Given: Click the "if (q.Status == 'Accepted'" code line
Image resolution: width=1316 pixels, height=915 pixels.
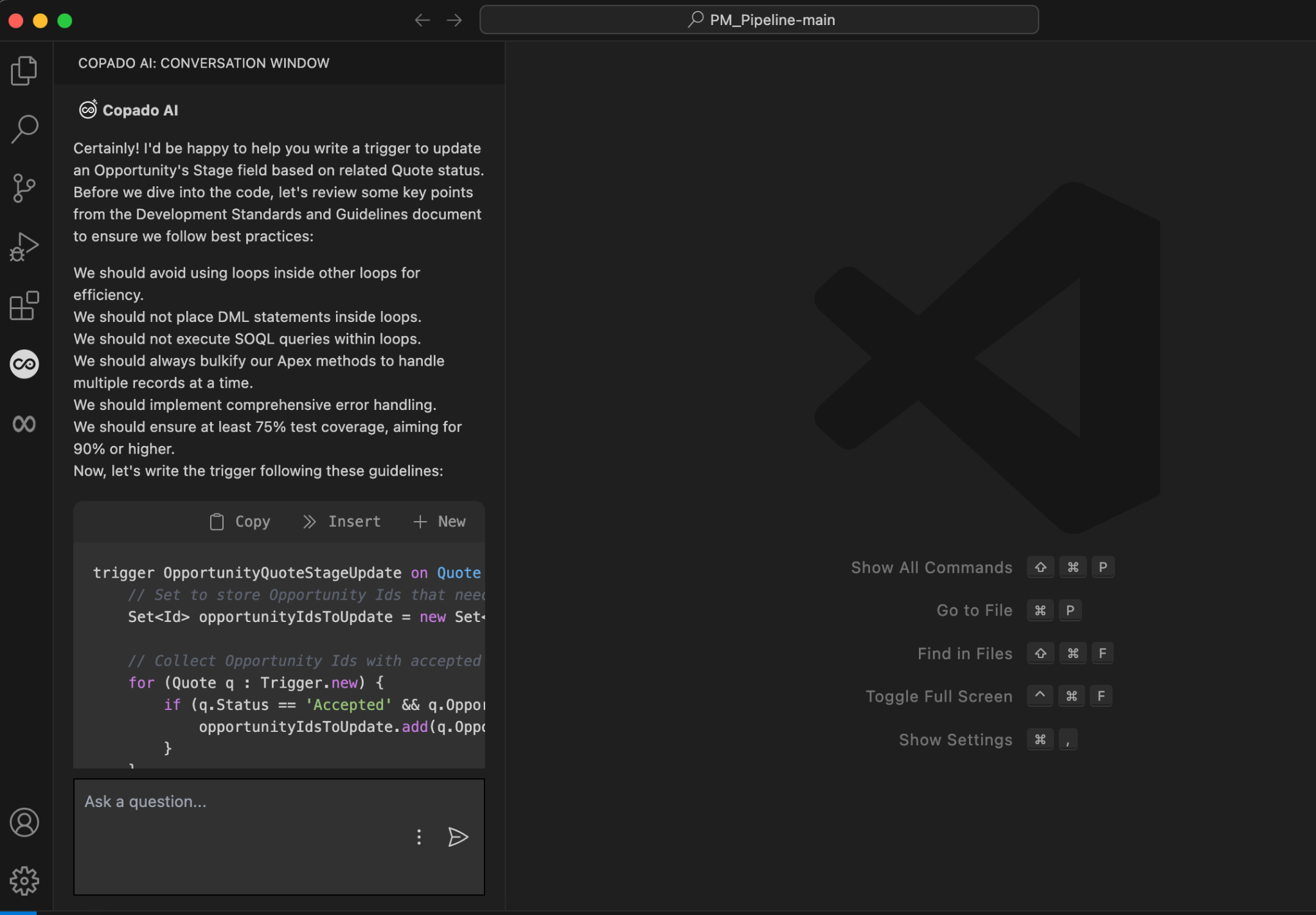Looking at the screenshot, I should (324, 705).
